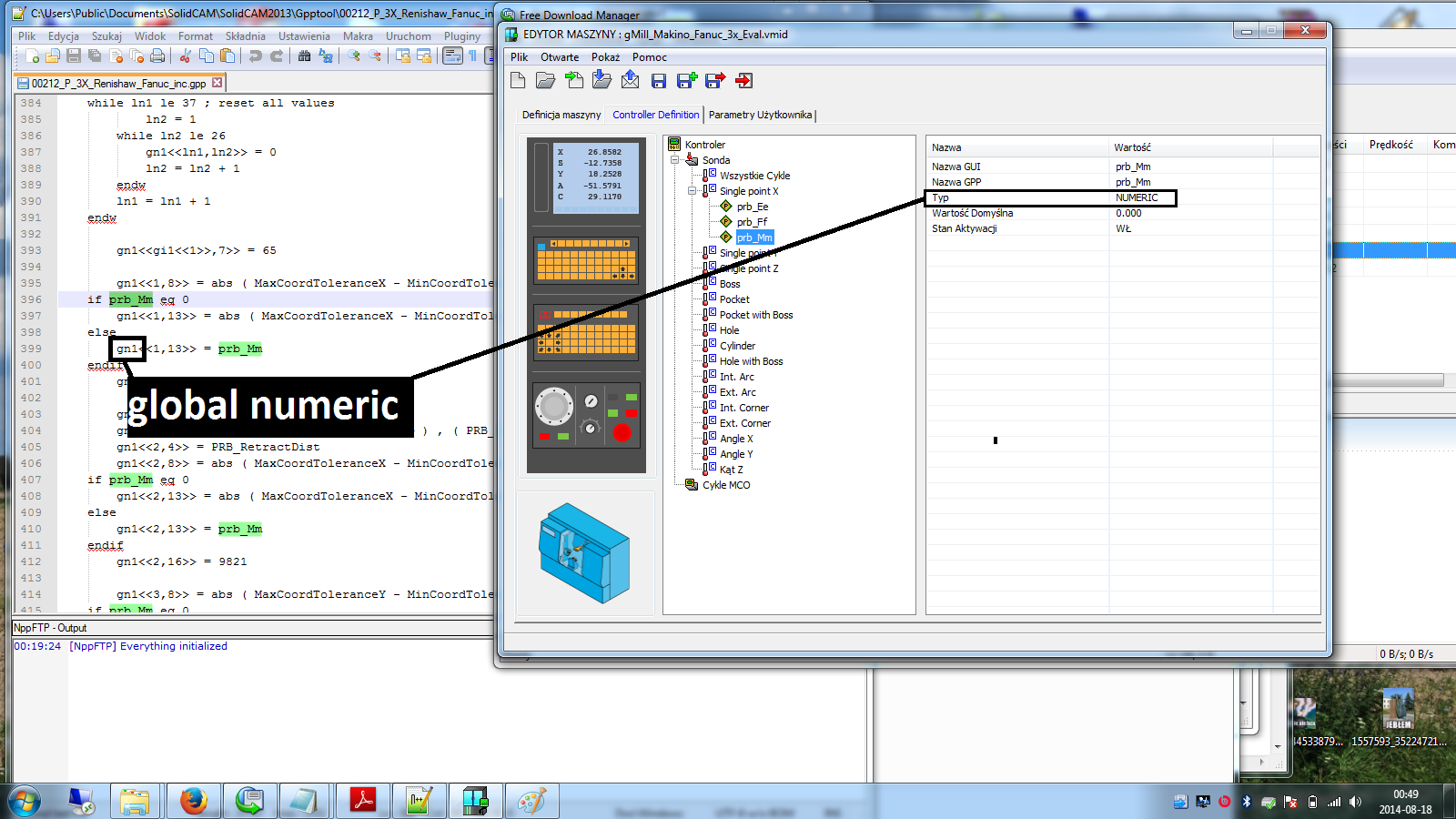Switch to Definicja maszyny tab
The image size is (1456, 819).
(x=561, y=115)
